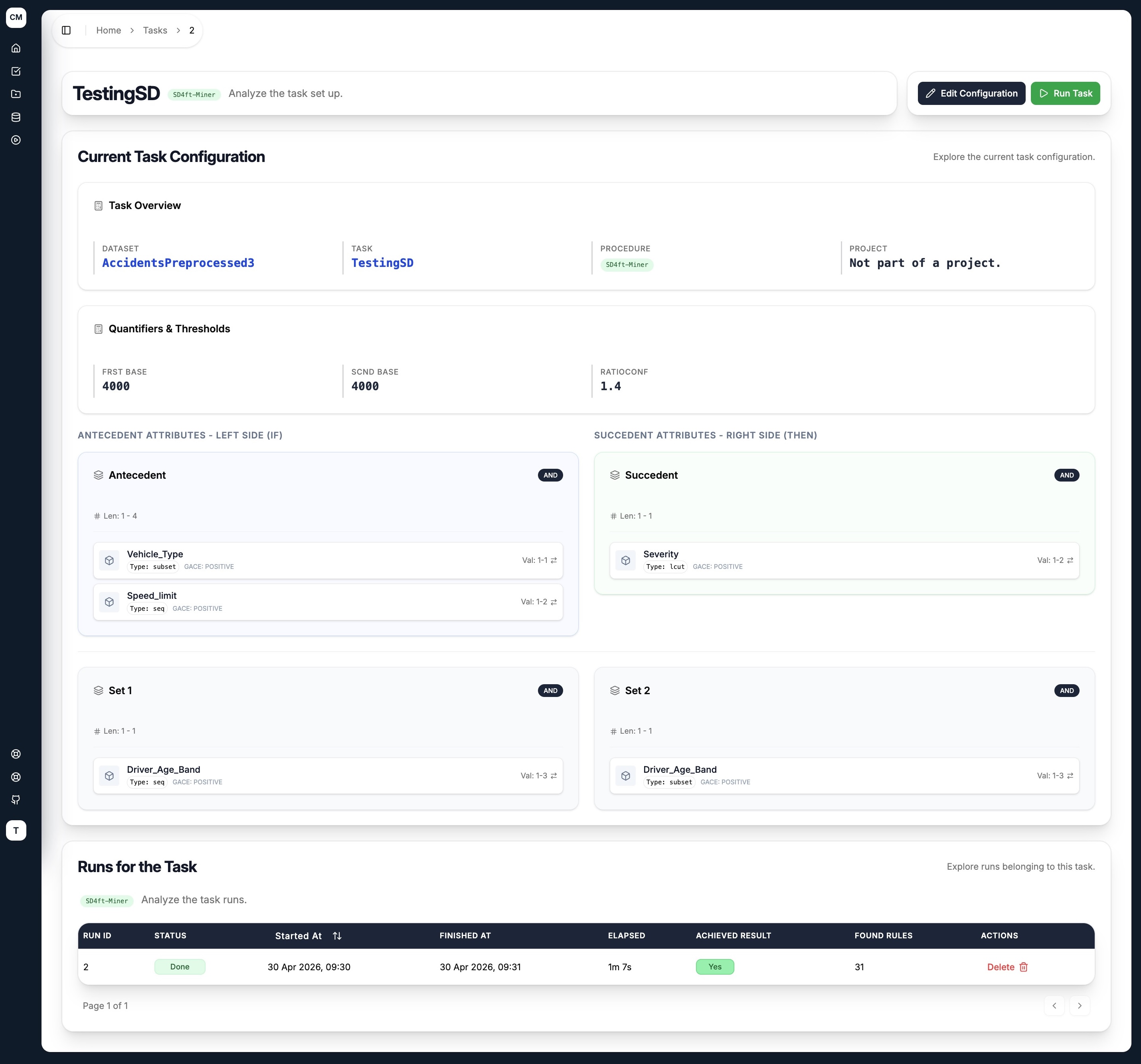
Task: Click the Done status badge
Action: (x=180, y=967)
